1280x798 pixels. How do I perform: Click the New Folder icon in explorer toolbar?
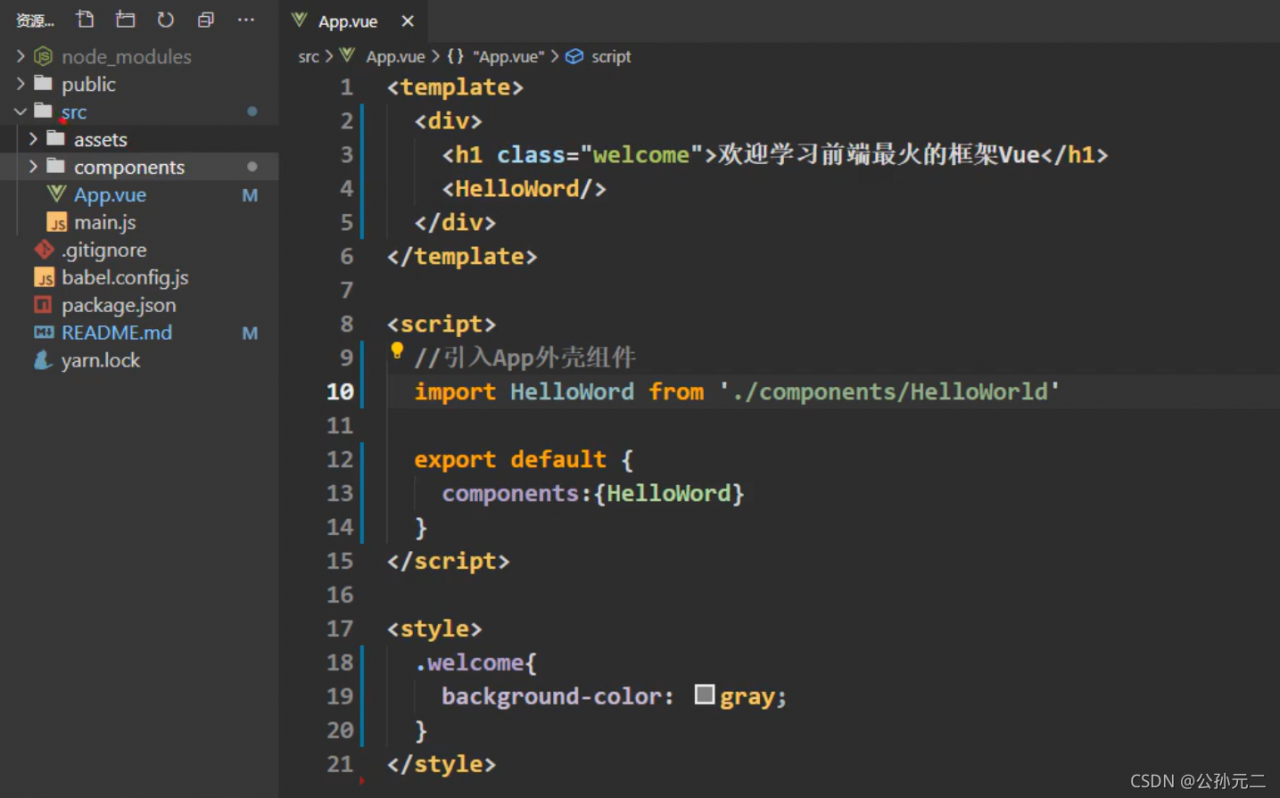coord(125,20)
